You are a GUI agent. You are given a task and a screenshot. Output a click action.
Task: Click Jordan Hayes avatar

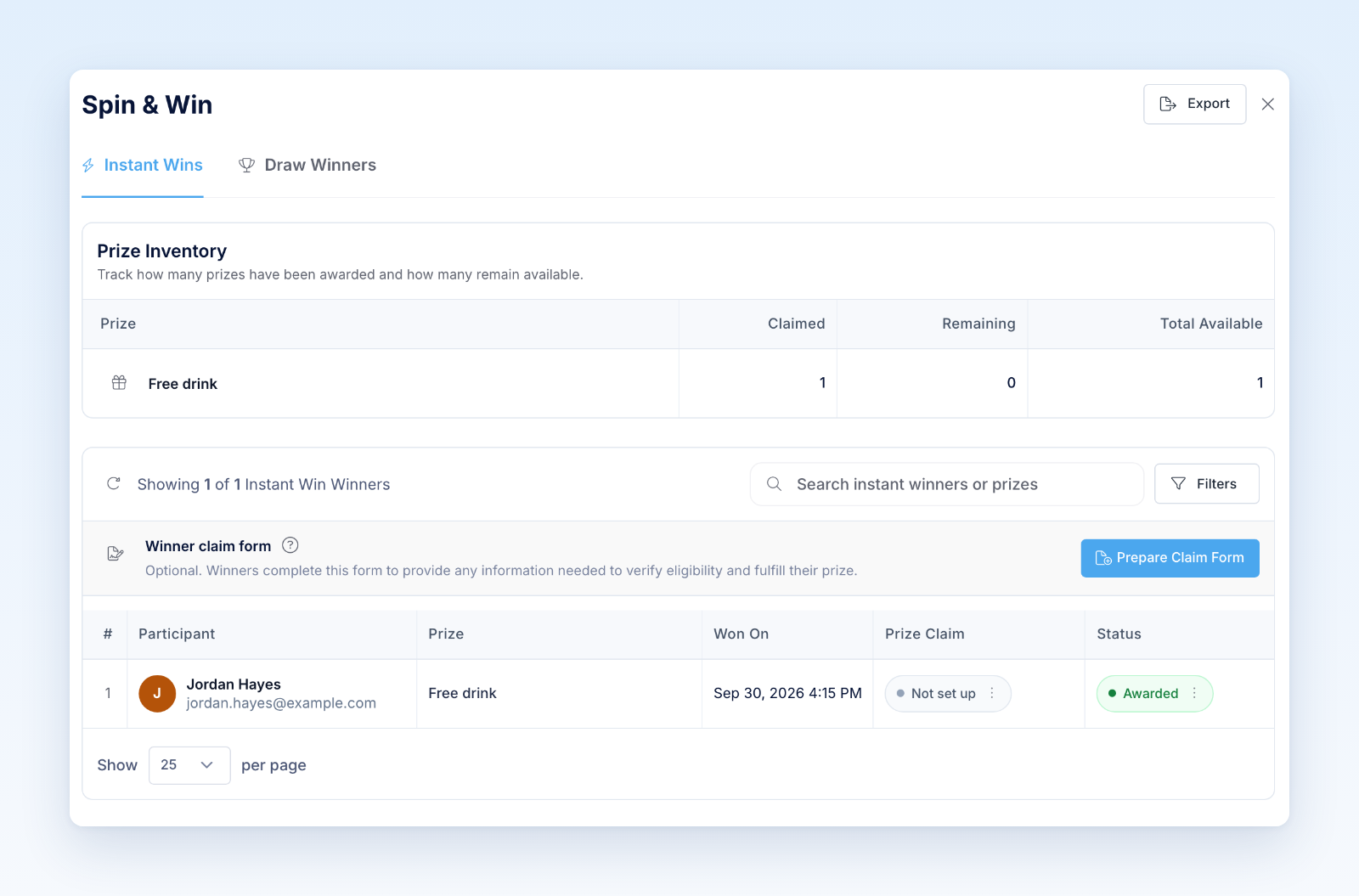(157, 693)
